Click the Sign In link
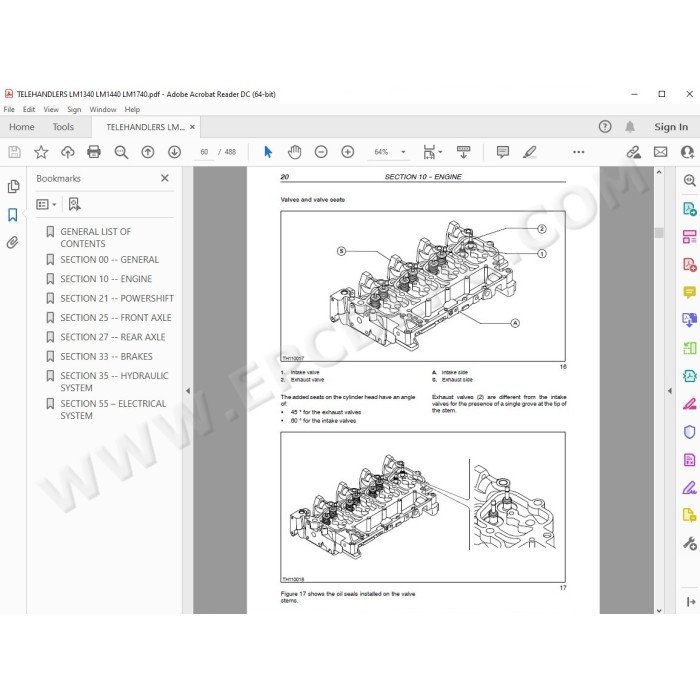This screenshot has height=700, width=700. (671, 127)
